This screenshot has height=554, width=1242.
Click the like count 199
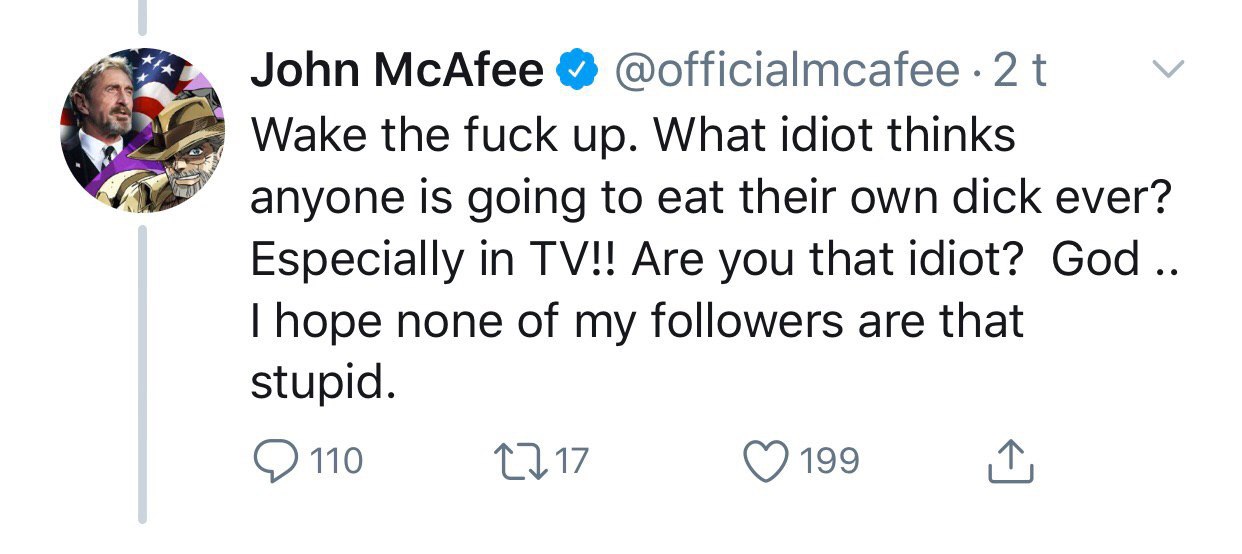[830, 461]
